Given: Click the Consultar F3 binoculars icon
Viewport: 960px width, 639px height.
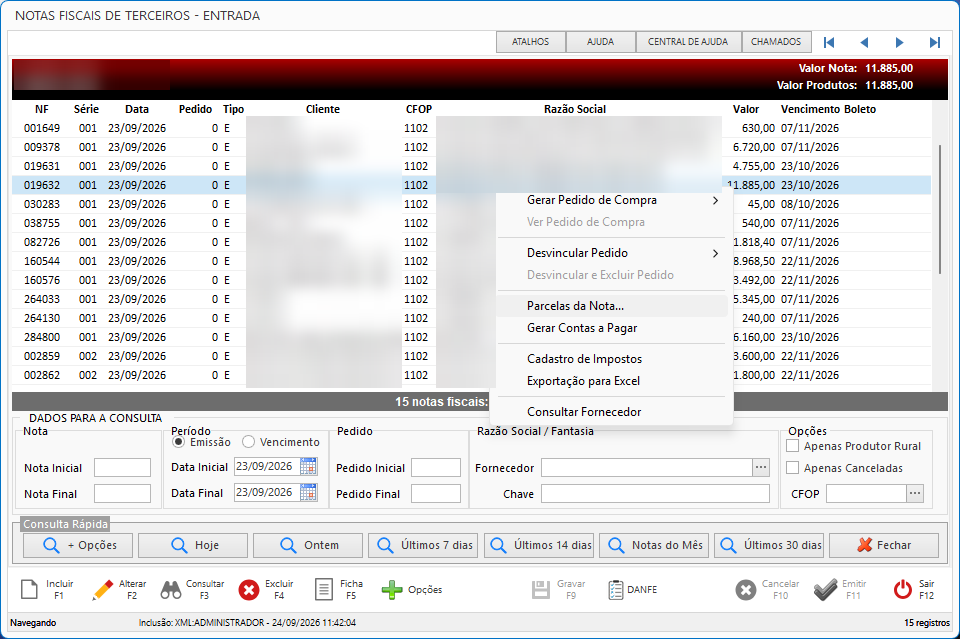Looking at the screenshot, I should point(171,589).
